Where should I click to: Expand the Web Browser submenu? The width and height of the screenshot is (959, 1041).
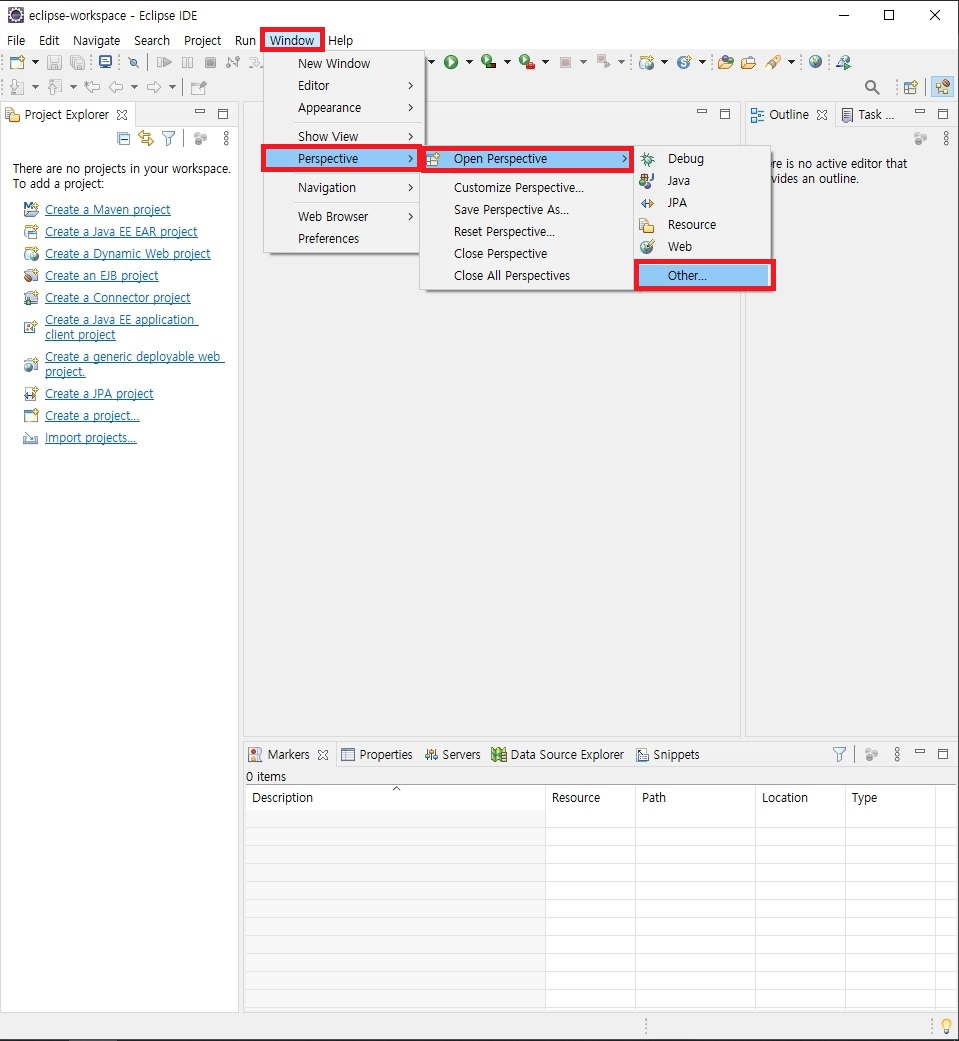[341, 216]
